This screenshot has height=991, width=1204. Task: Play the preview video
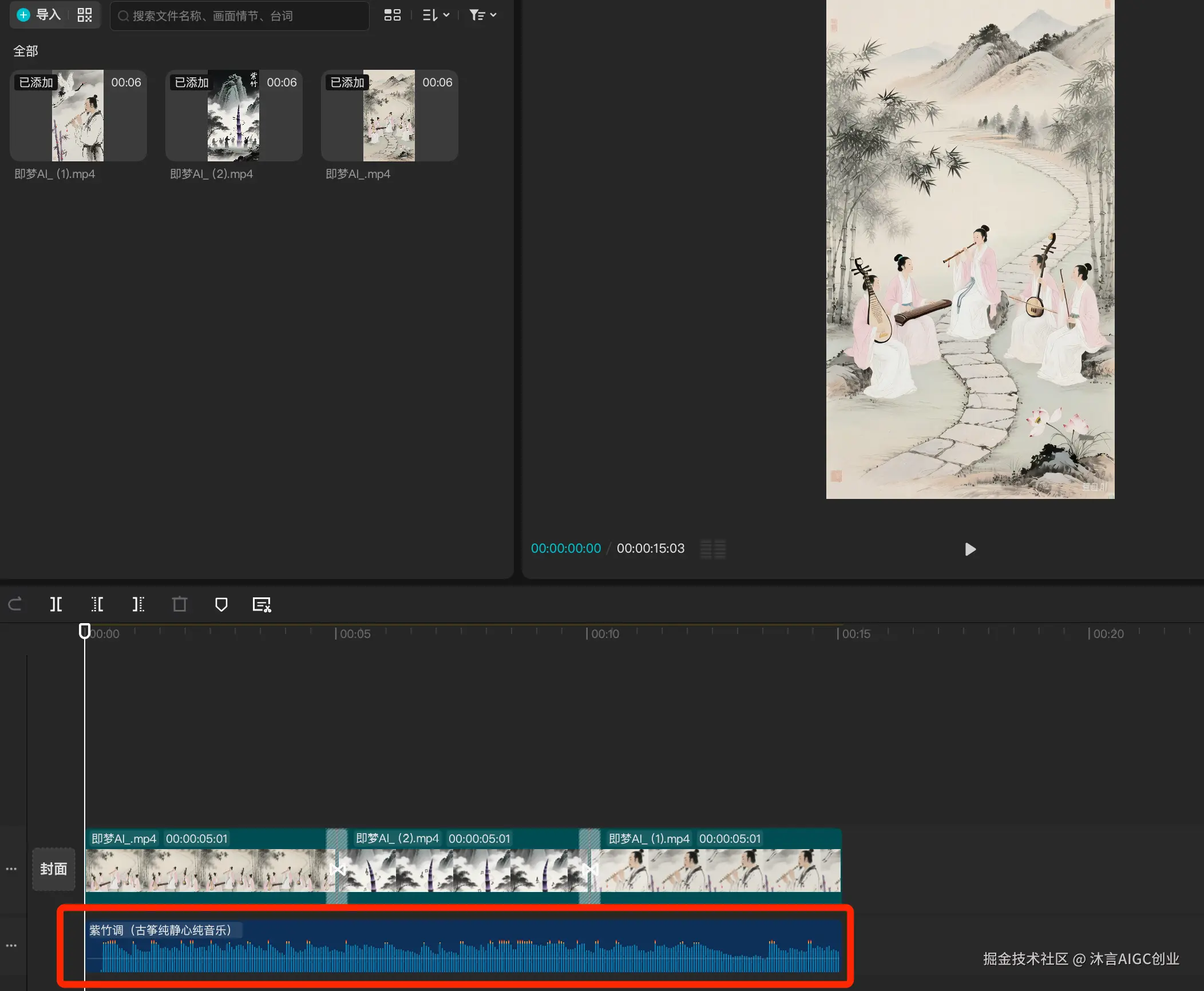970,549
